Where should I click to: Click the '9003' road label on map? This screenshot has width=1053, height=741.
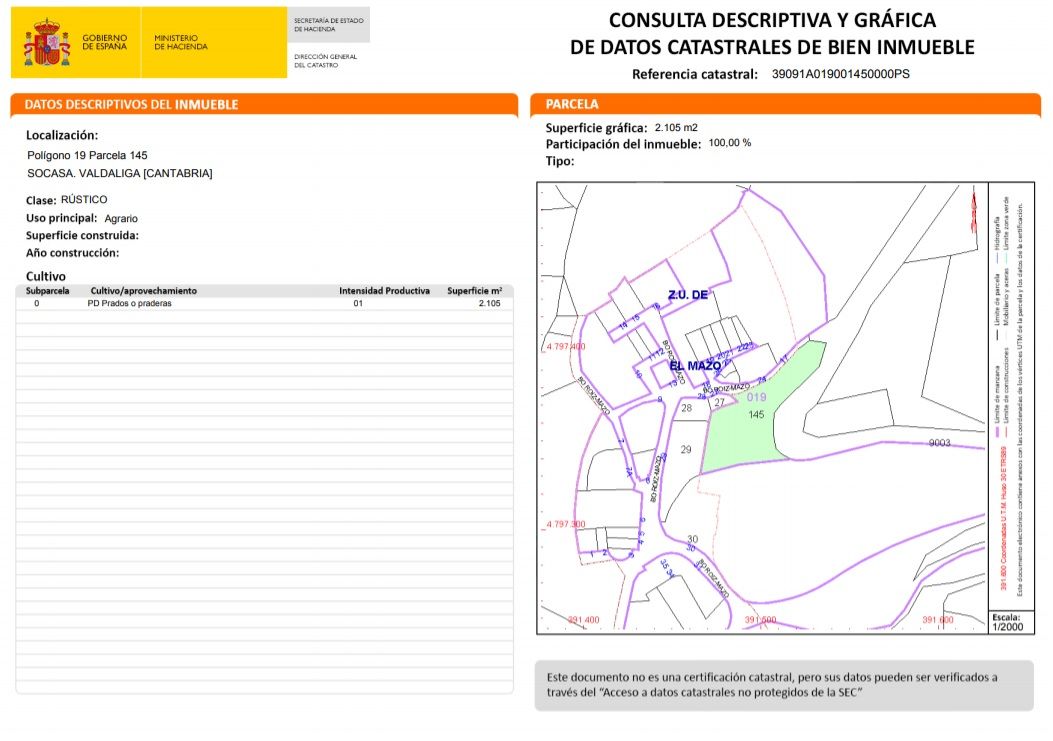point(940,443)
